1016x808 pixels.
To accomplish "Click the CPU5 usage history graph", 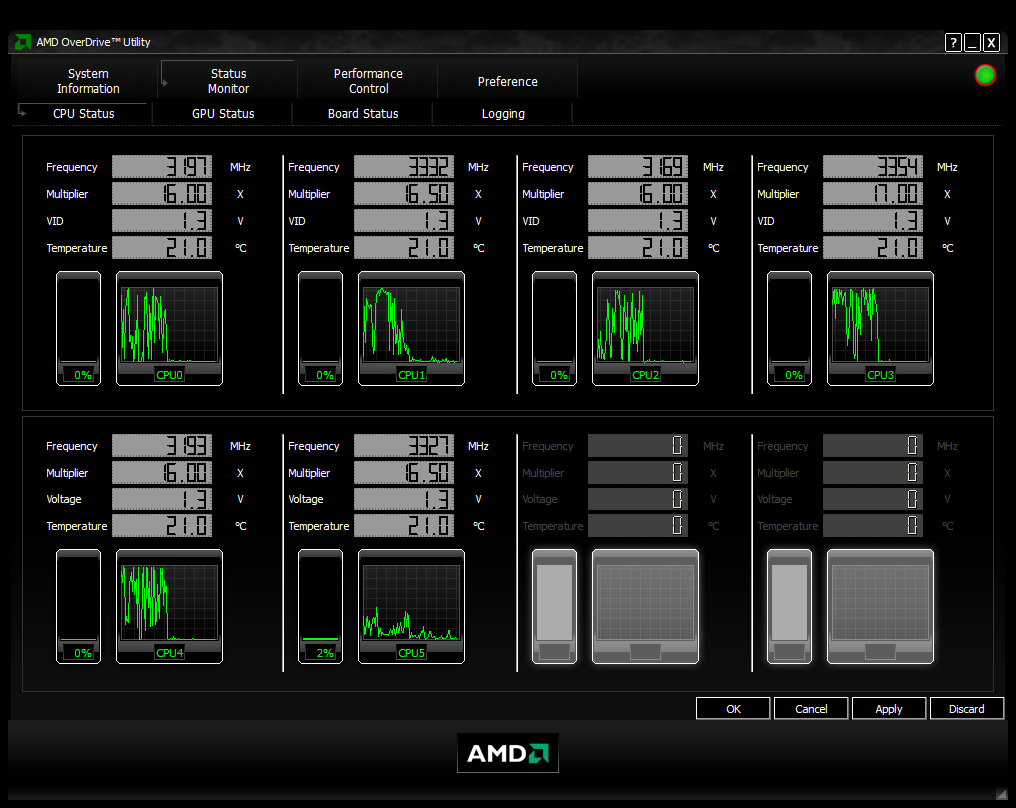I will pyautogui.click(x=411, y=606).
